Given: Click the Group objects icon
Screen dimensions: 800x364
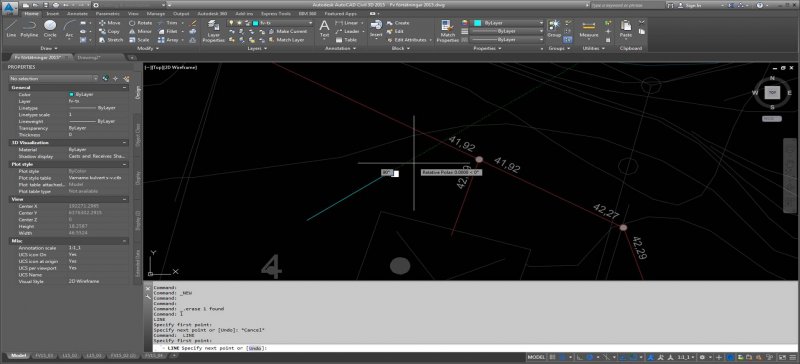Looking at the screenshot, I should coord(554,29).
